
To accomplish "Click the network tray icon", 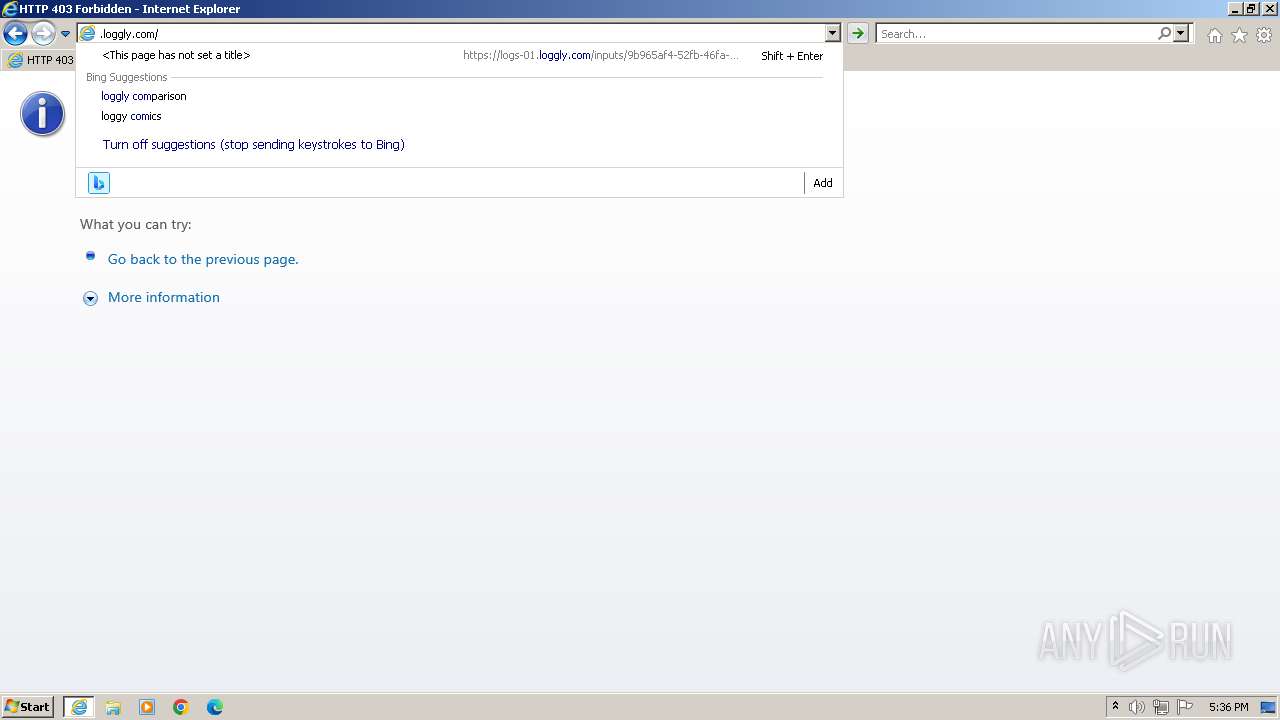I will 1161,707.
